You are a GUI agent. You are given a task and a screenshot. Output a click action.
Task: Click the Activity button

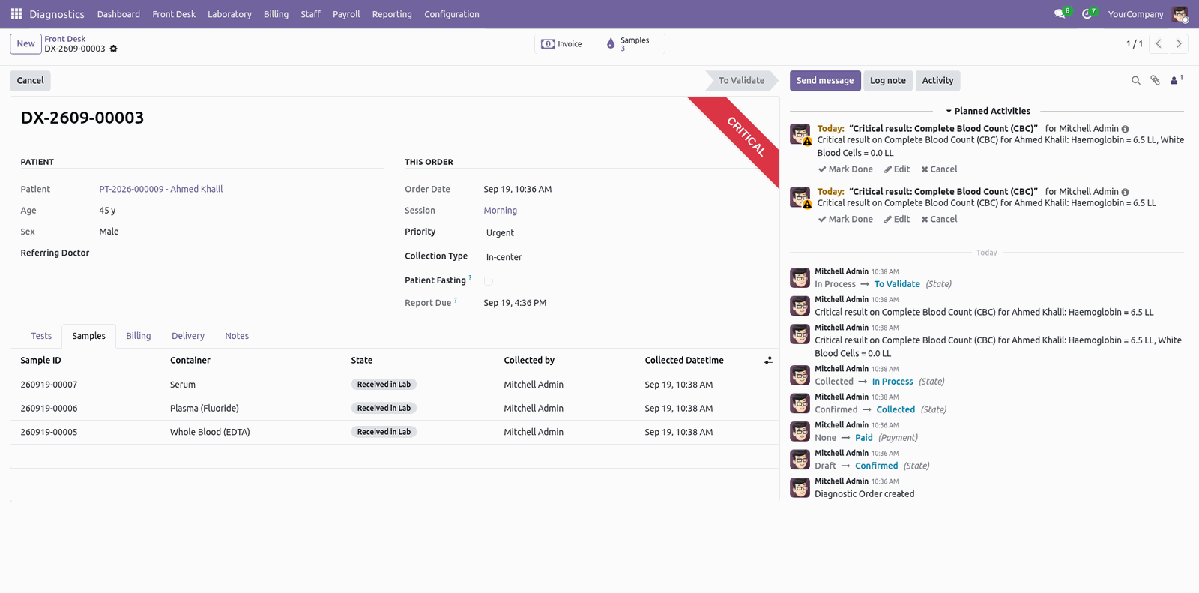click(937, 80)
